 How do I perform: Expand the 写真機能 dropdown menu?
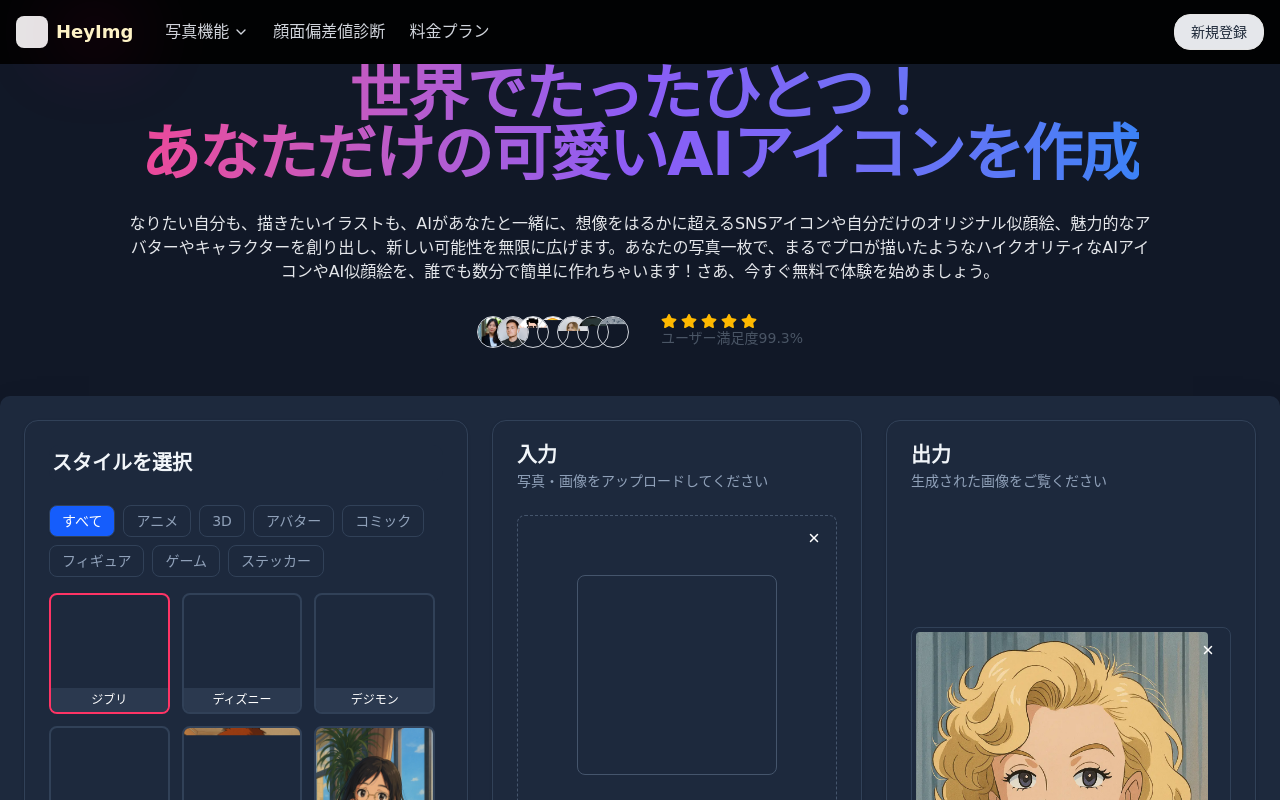206,32
